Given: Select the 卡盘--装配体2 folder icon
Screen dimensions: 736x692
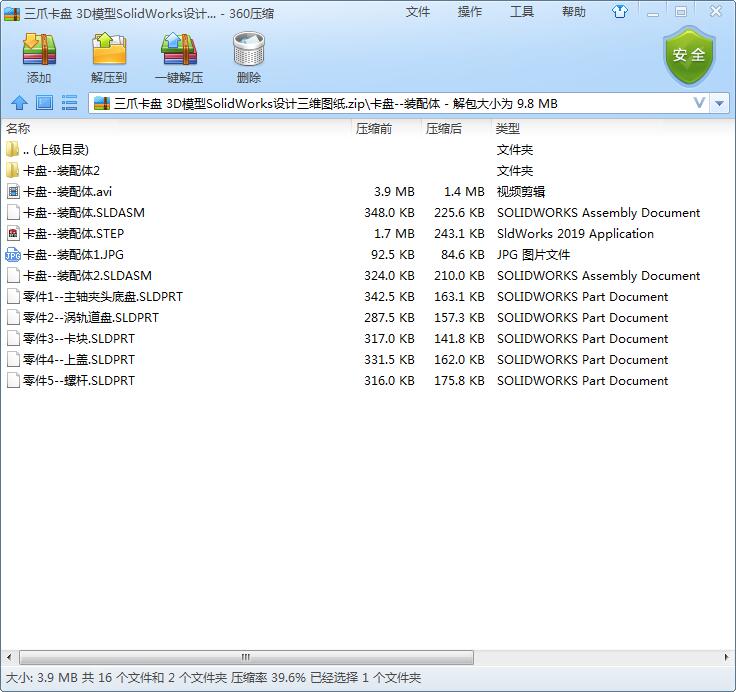Looking at the screenshot, I should [13, 170].
